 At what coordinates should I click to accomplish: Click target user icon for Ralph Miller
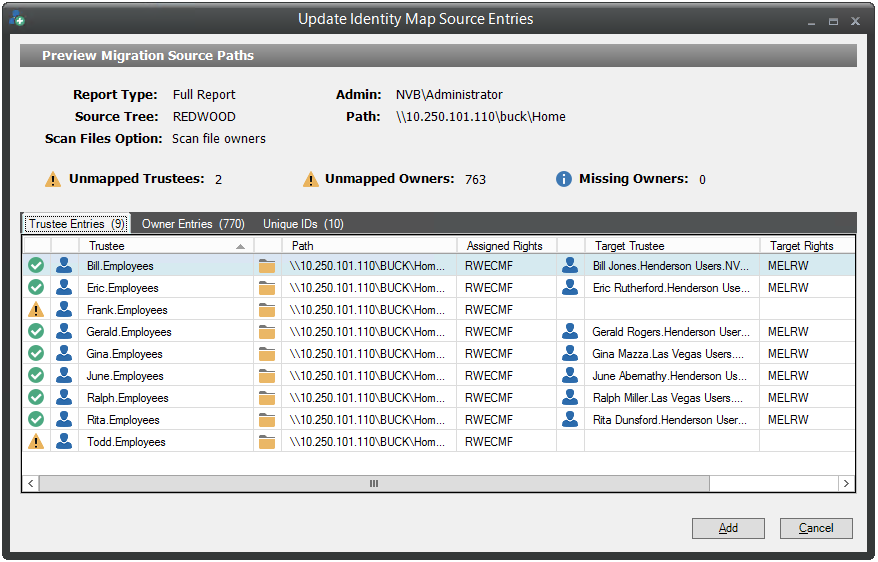(570, 398)
